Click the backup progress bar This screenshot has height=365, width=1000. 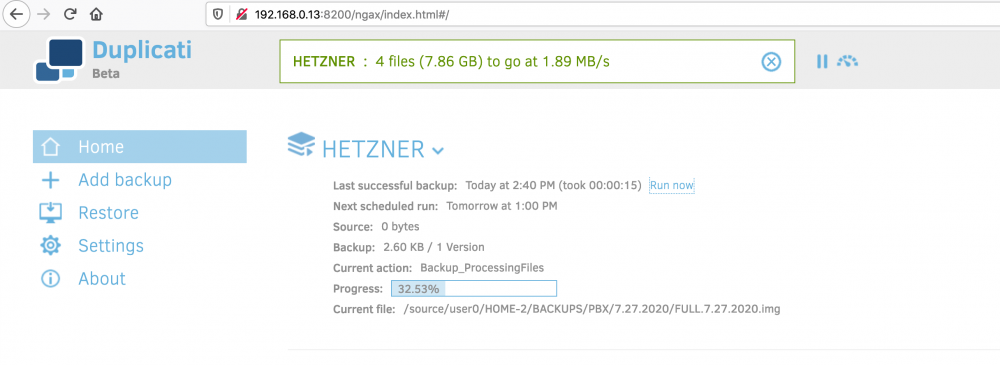[x=474, y=288]
